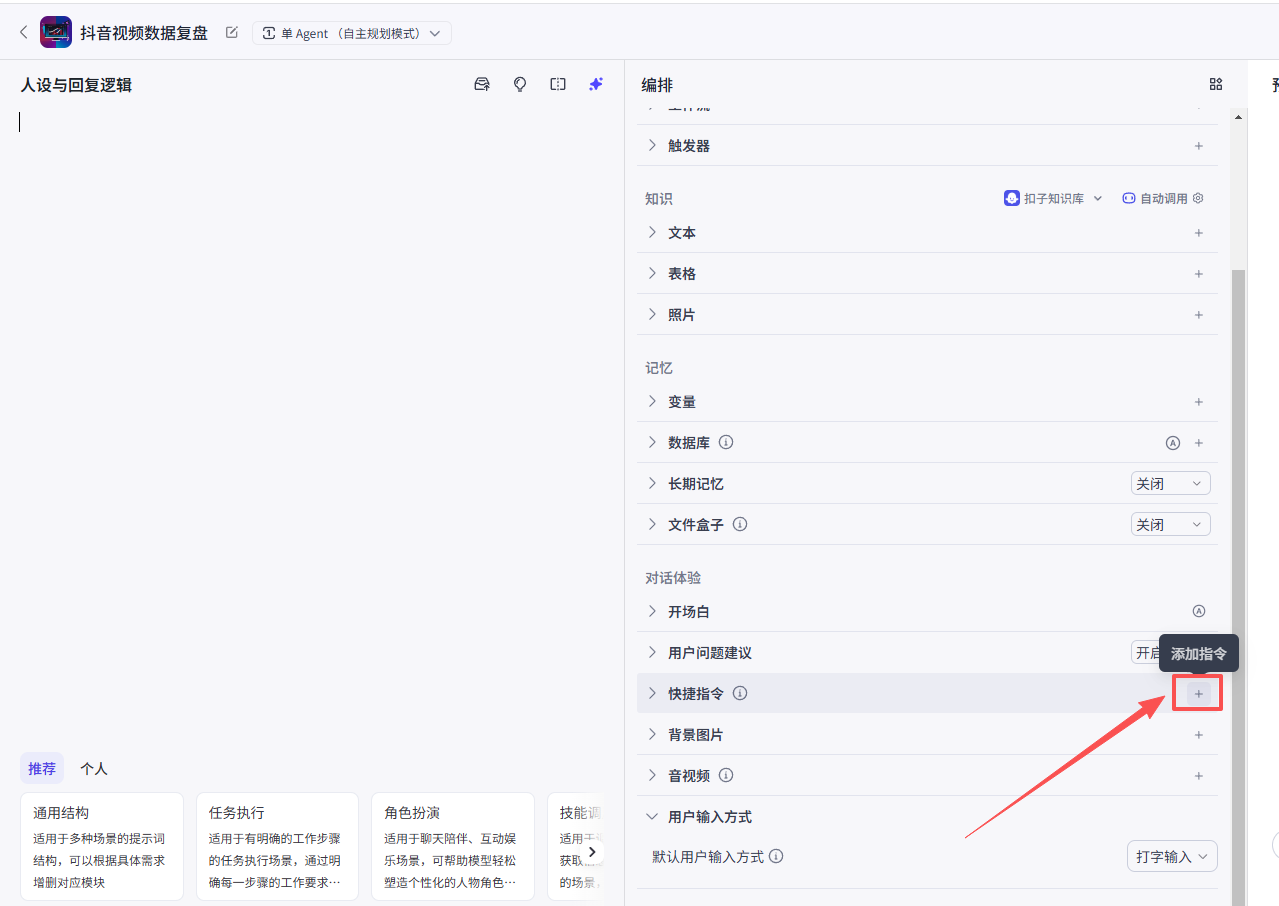Click the lightbulb icon in 人设与回复逻辑 header
This screenshot has width=1279, height=906.
[x=520, y=85]
